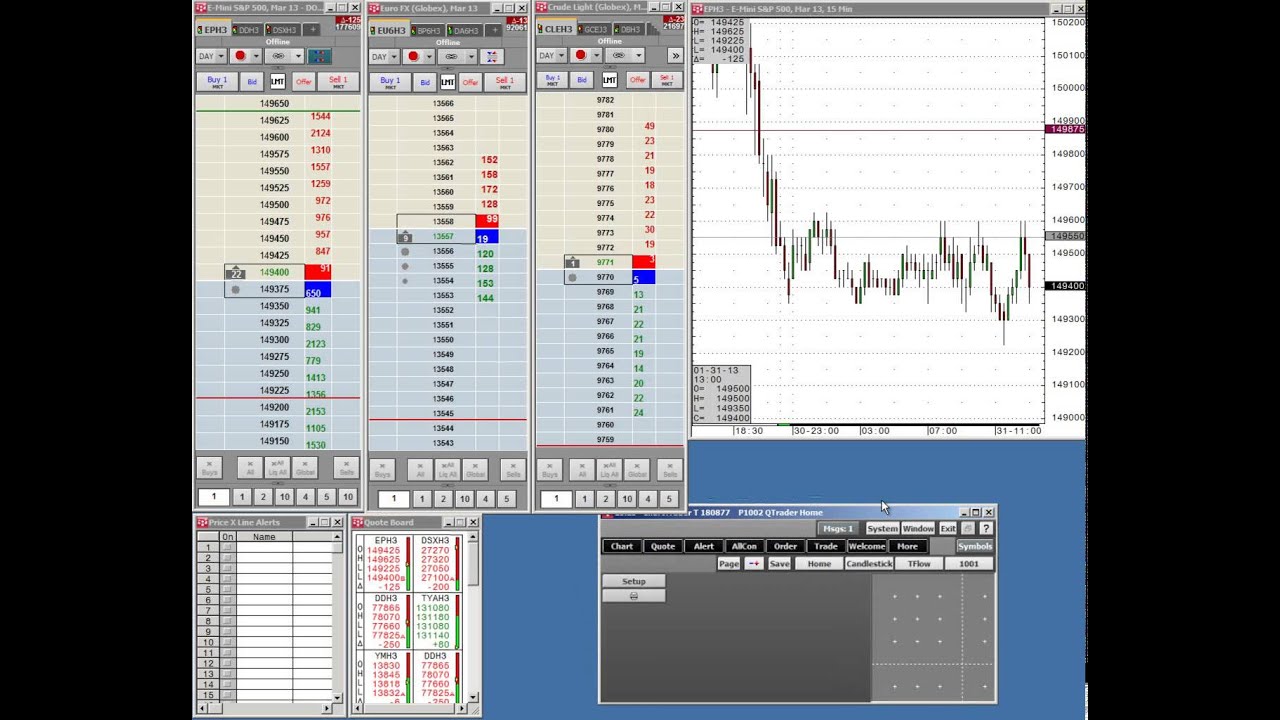Click Liq All in Euro FX window
Viewport: 1280px width, 720px height.
click(x=448, y=469)
